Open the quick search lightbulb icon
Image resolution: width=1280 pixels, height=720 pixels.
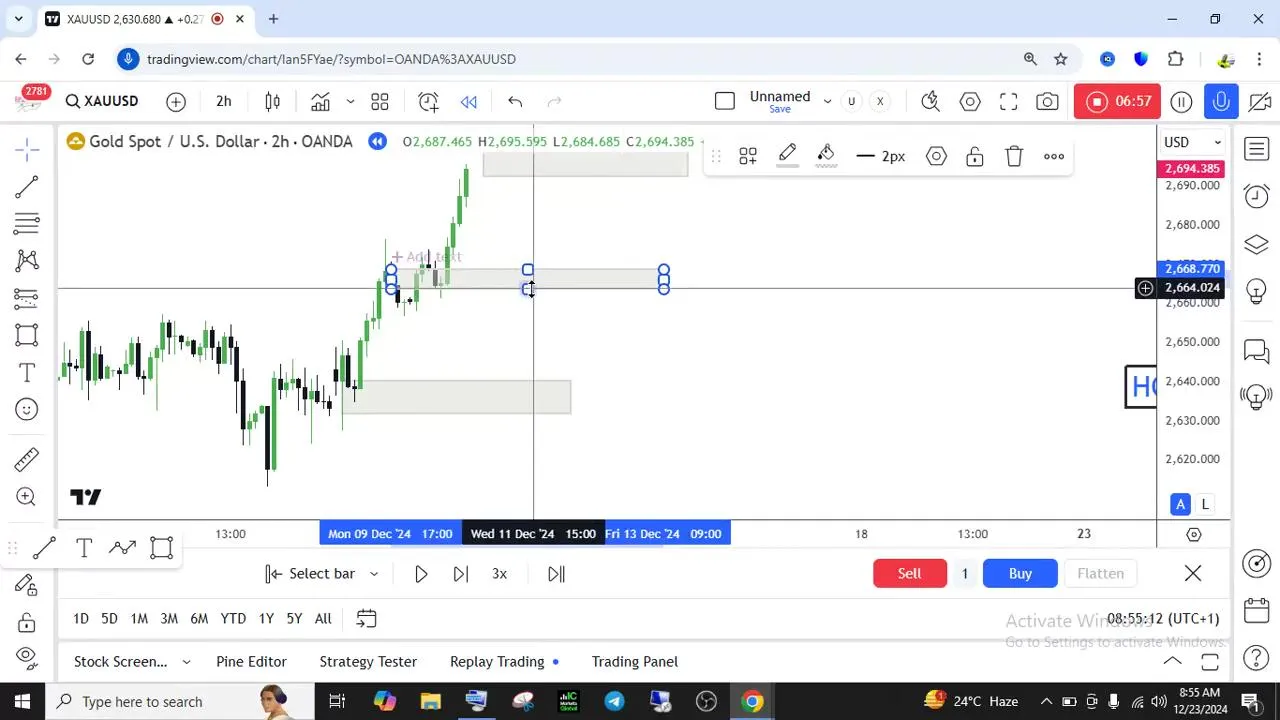(930, 101)
